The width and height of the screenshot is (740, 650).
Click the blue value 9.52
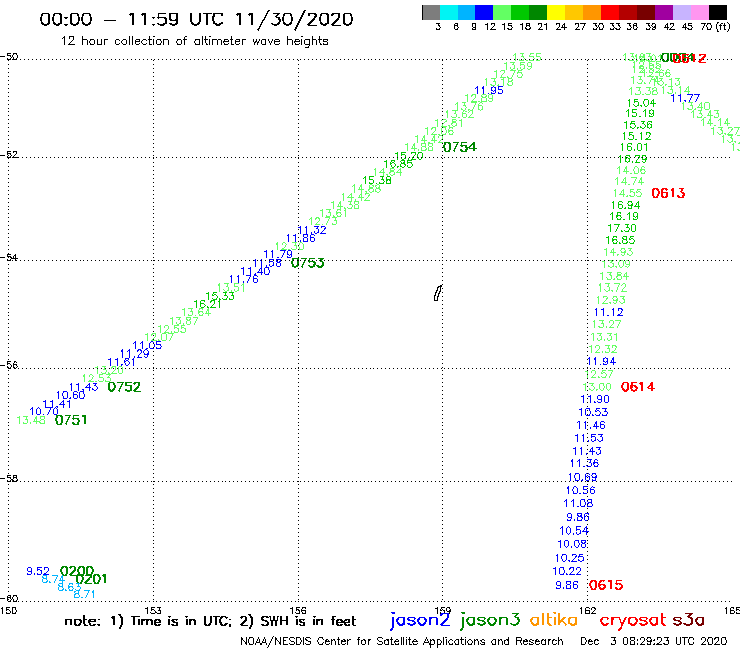(38, 571)
